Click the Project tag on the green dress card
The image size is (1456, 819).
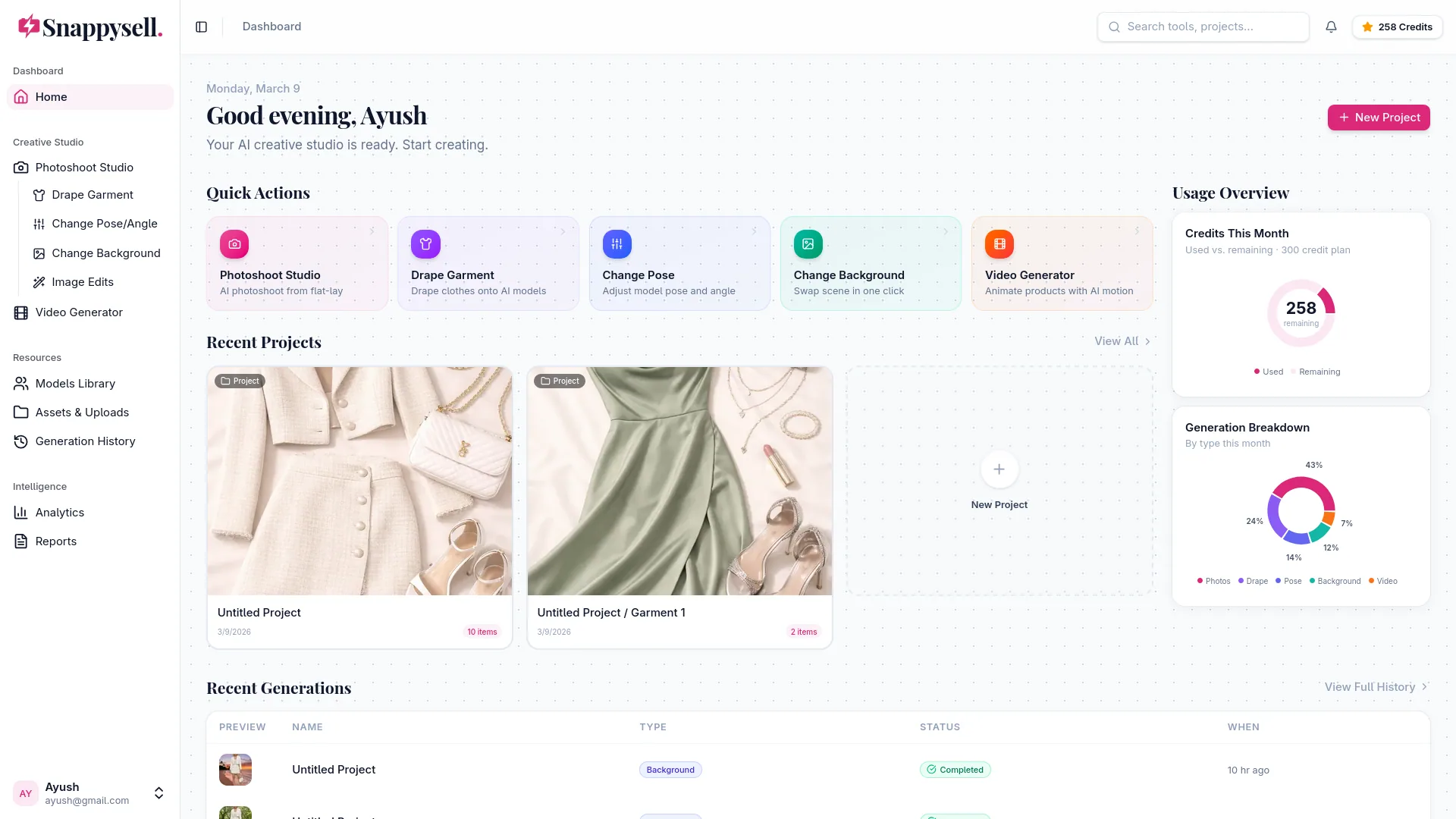point(560,381)
